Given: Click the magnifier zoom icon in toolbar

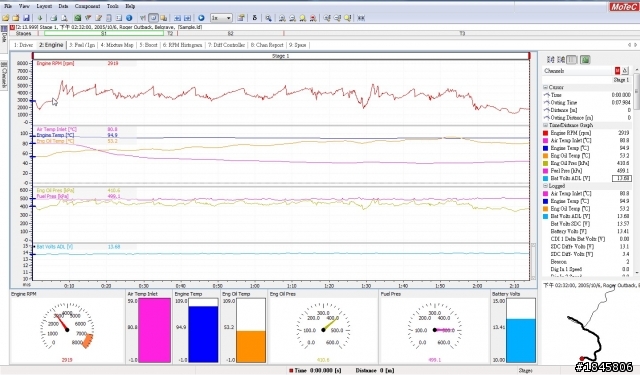Looking at the screenshot, I should pos(268,18).
